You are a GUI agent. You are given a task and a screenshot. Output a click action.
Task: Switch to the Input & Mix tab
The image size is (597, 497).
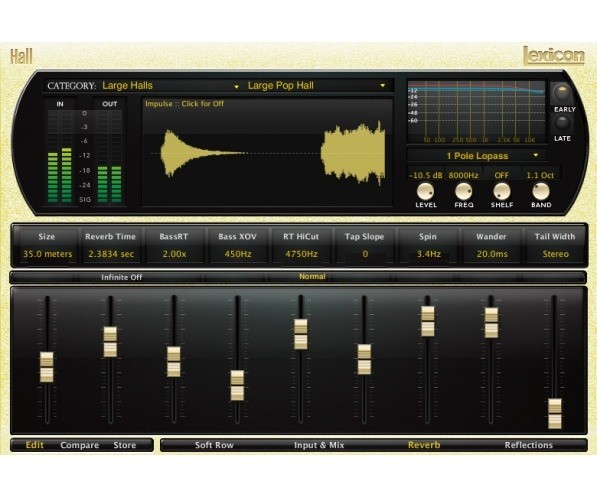319,445
